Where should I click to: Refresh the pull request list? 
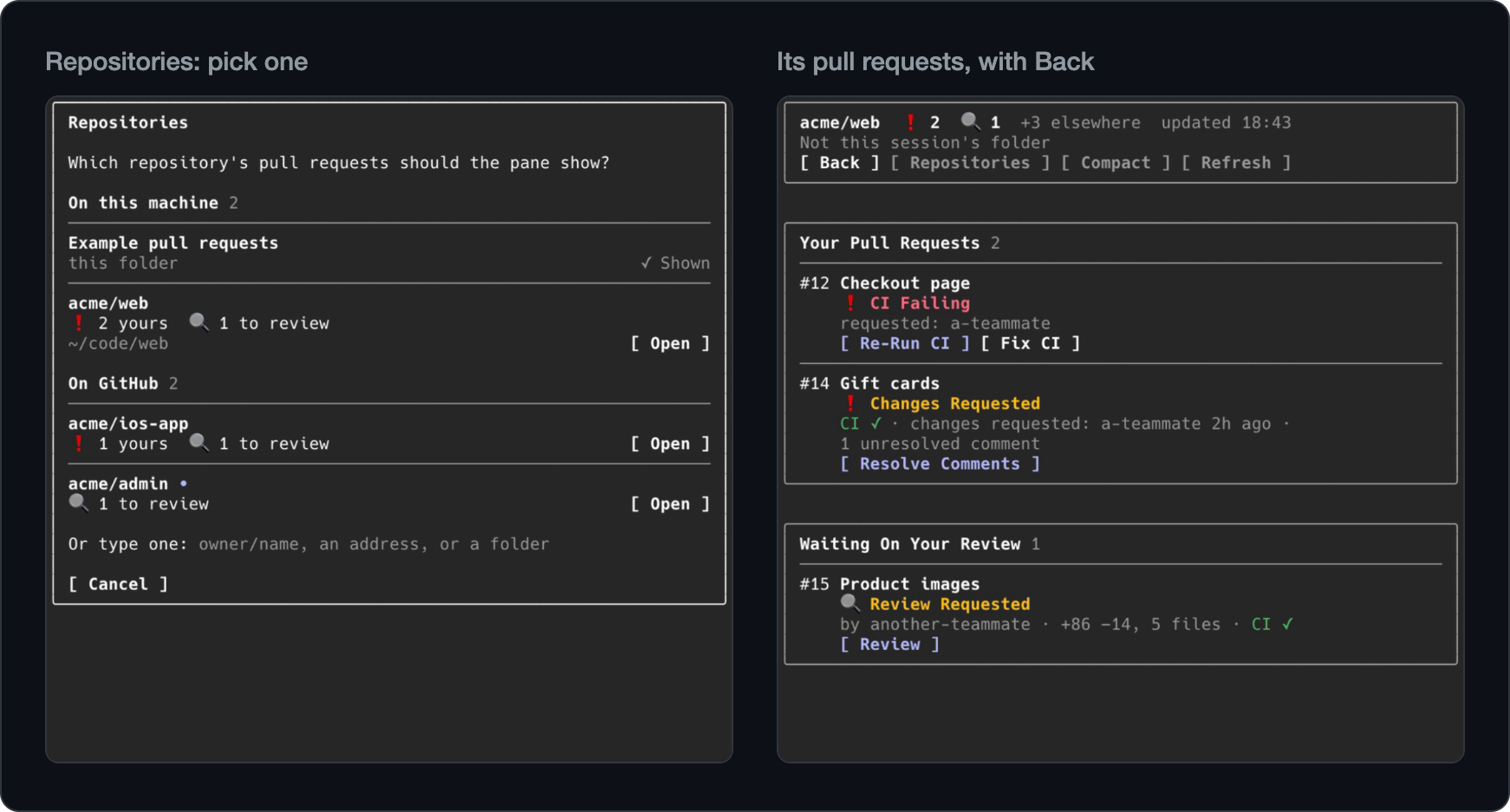point(1236,163)
